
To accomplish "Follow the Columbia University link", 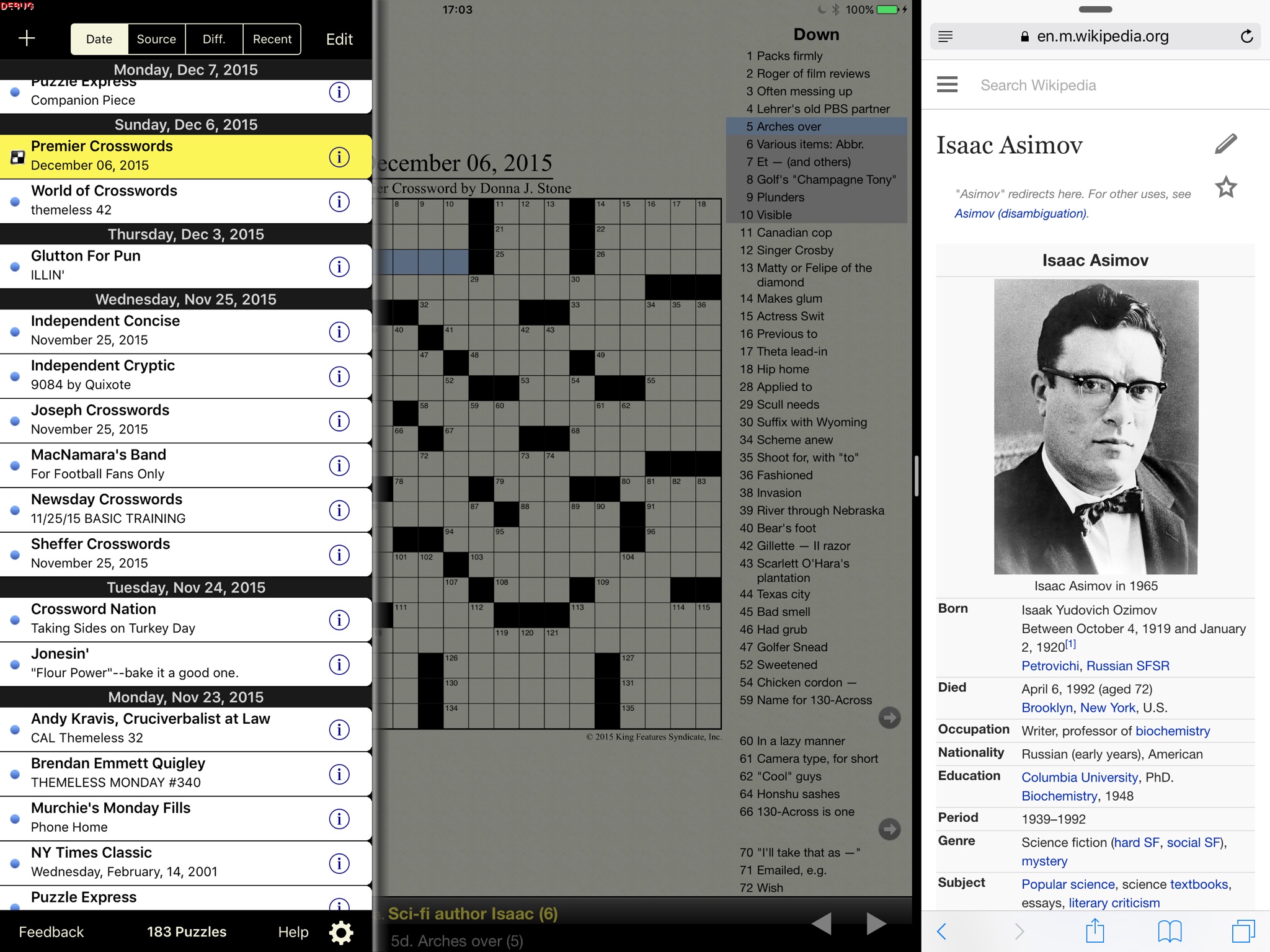I will tap(1080, 777).
